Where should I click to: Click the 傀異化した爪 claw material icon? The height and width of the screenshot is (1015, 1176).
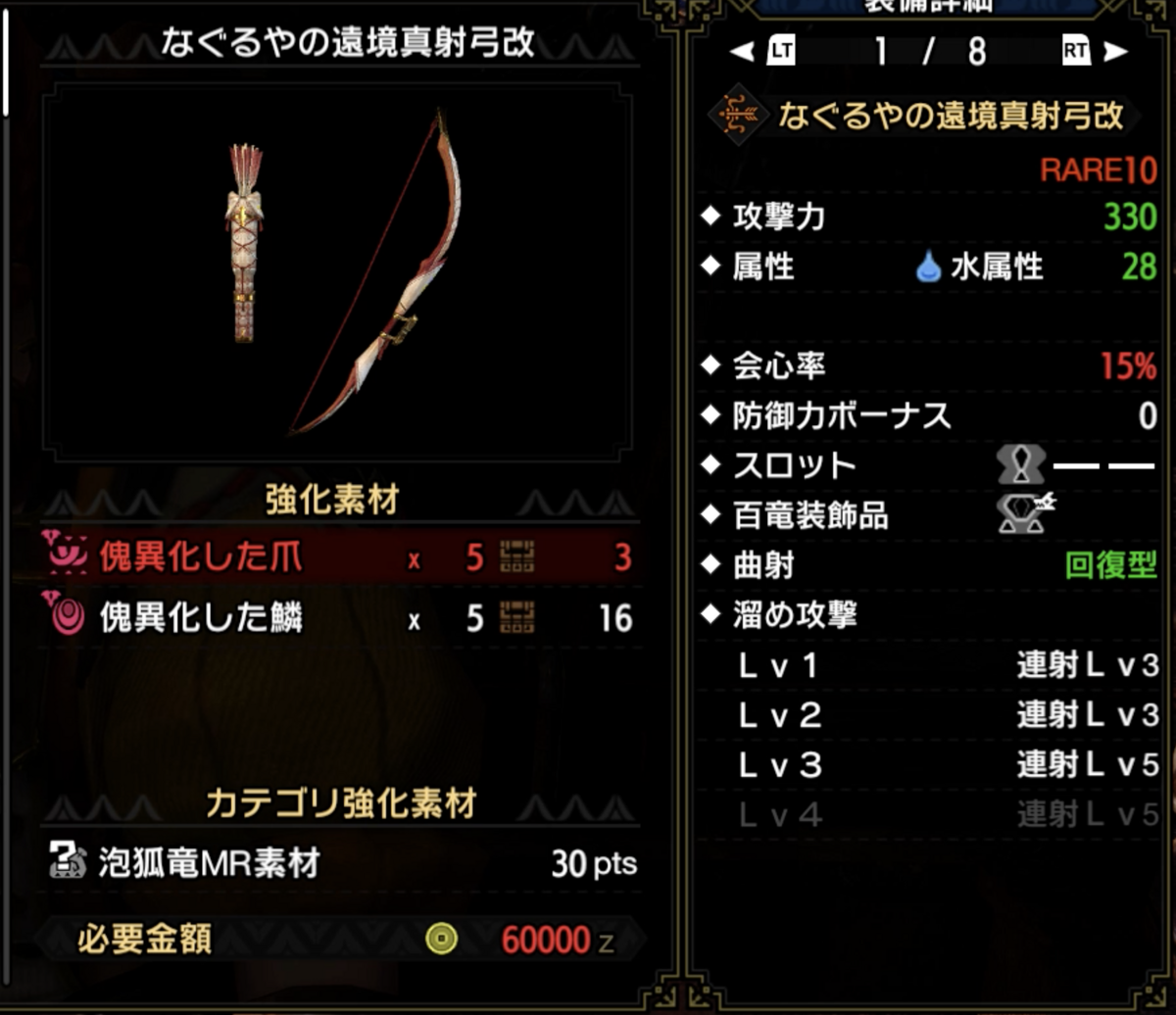(x=65, y=556)
